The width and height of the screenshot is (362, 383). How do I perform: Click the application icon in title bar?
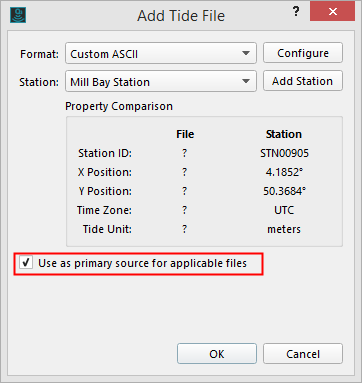pyautogui.click(x=18, y=15)
